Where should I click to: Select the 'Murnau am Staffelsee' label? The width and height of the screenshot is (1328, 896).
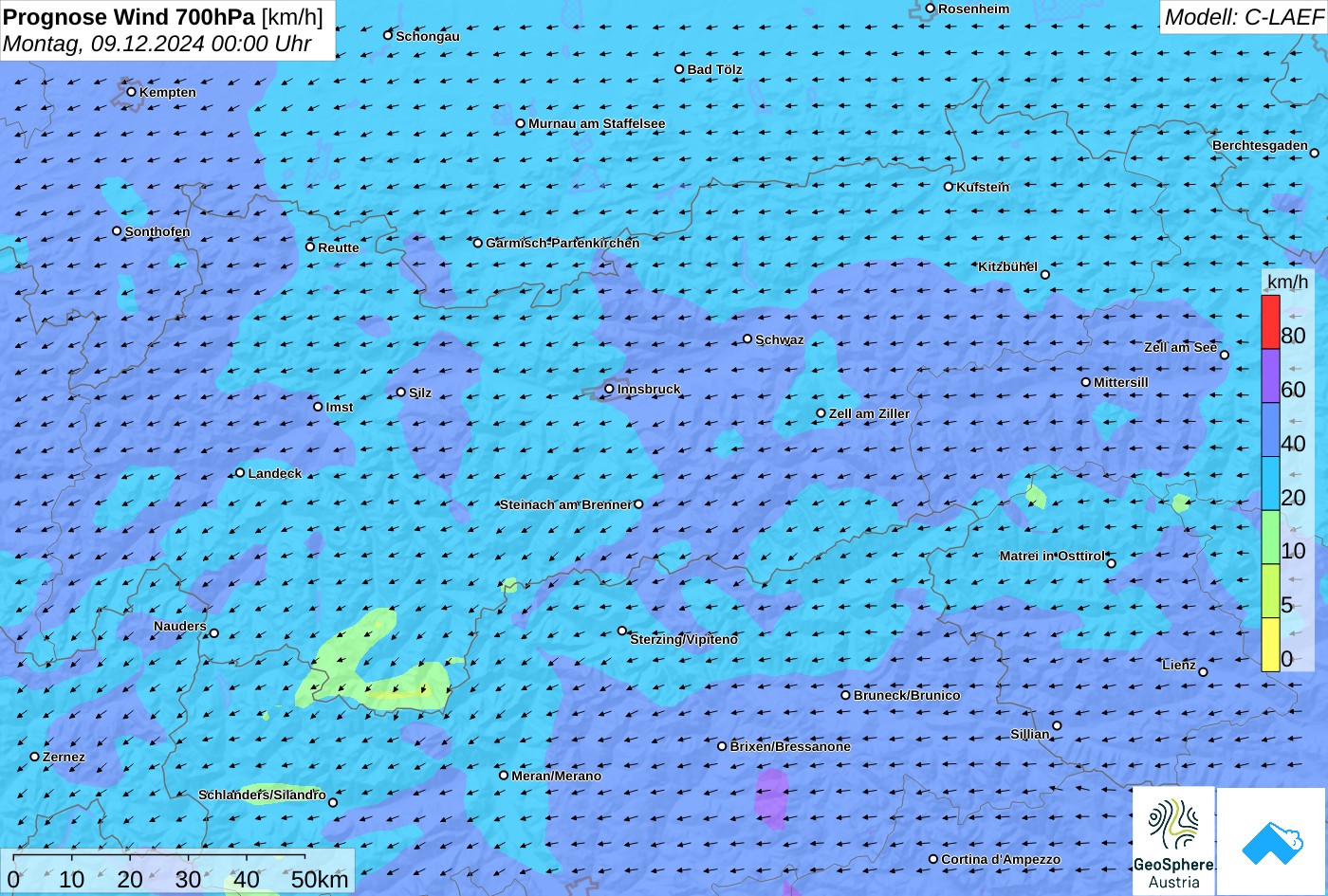coord(597,123)
